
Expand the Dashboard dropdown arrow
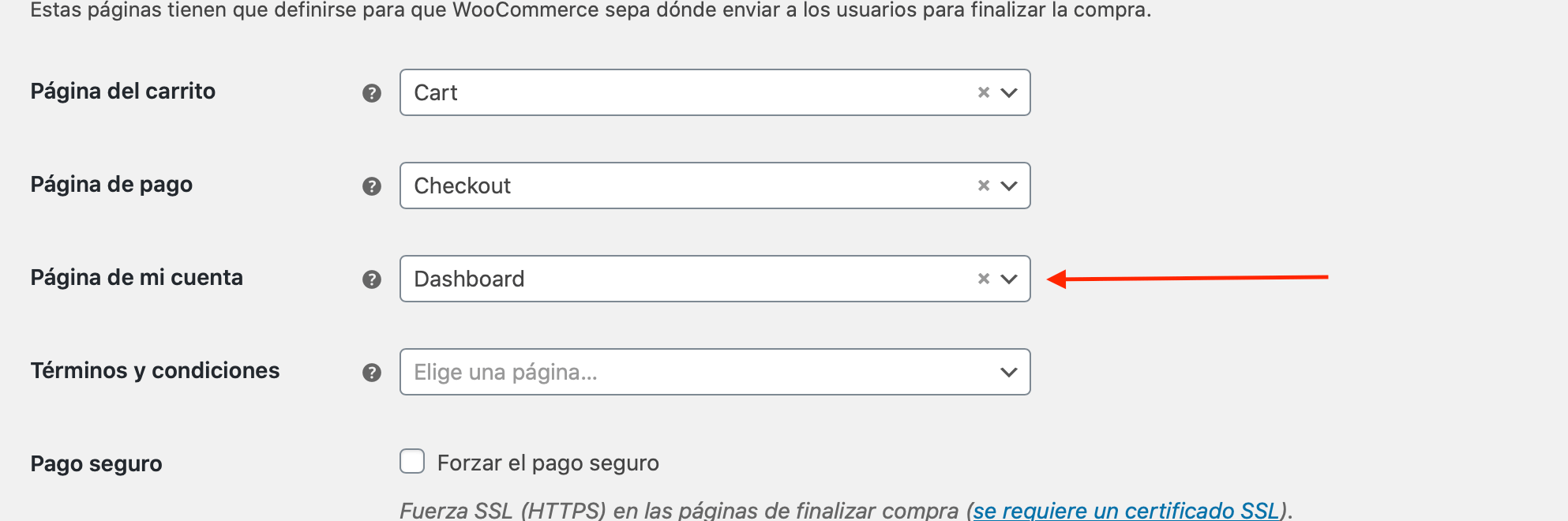[1009, 279]
